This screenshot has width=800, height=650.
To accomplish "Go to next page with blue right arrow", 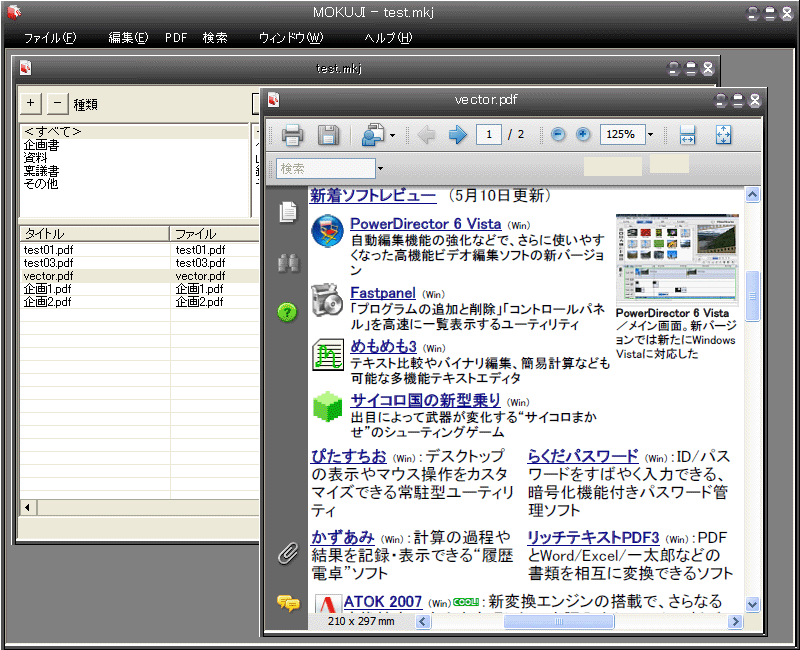I will click(458, 135).
